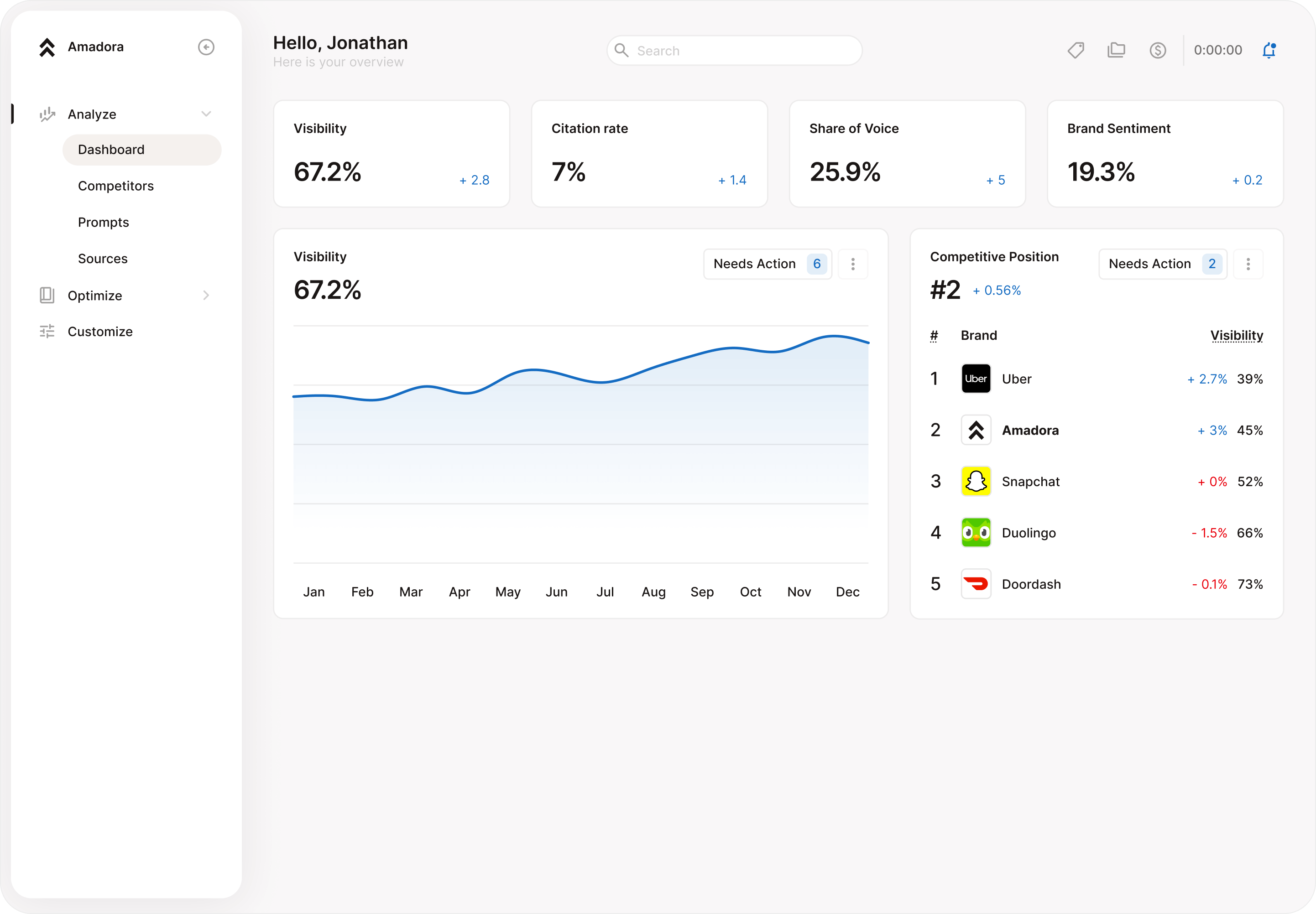This screenshot has height=914, width=1316.
Task: Go to Competitors in the sidebar
Action: coord(116,186)
